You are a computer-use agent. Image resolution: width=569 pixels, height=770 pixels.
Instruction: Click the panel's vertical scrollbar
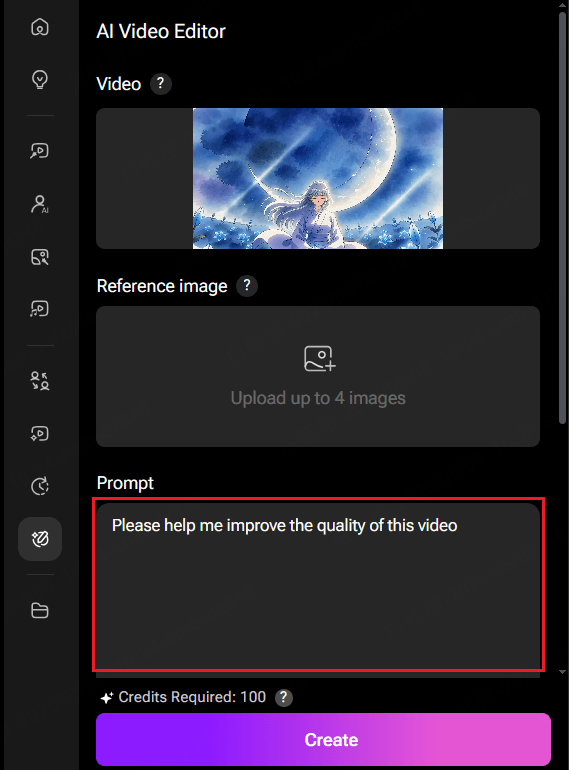click(x=563, y=218)
